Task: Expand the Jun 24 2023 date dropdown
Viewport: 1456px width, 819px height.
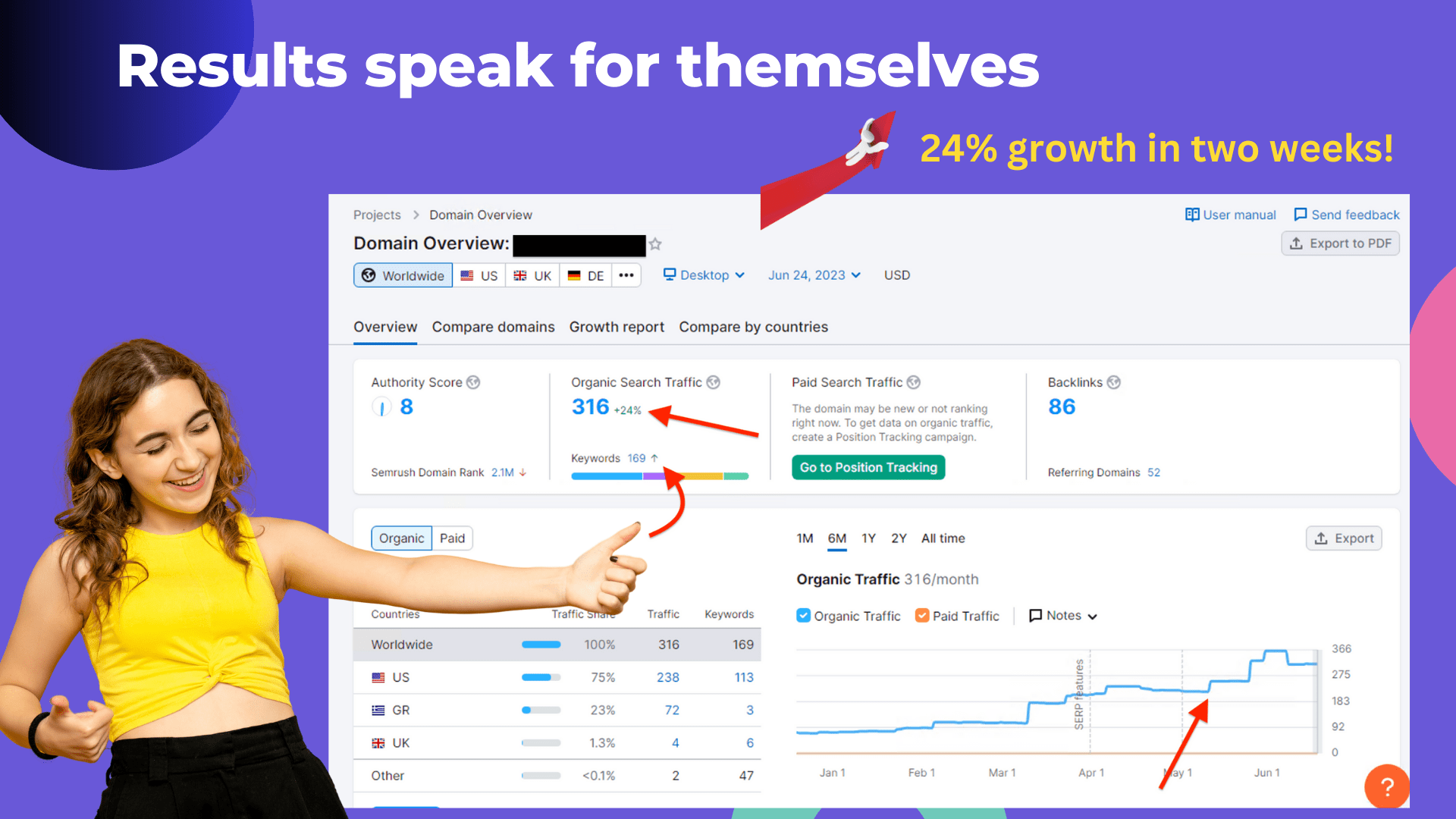Action: point(811,275)
